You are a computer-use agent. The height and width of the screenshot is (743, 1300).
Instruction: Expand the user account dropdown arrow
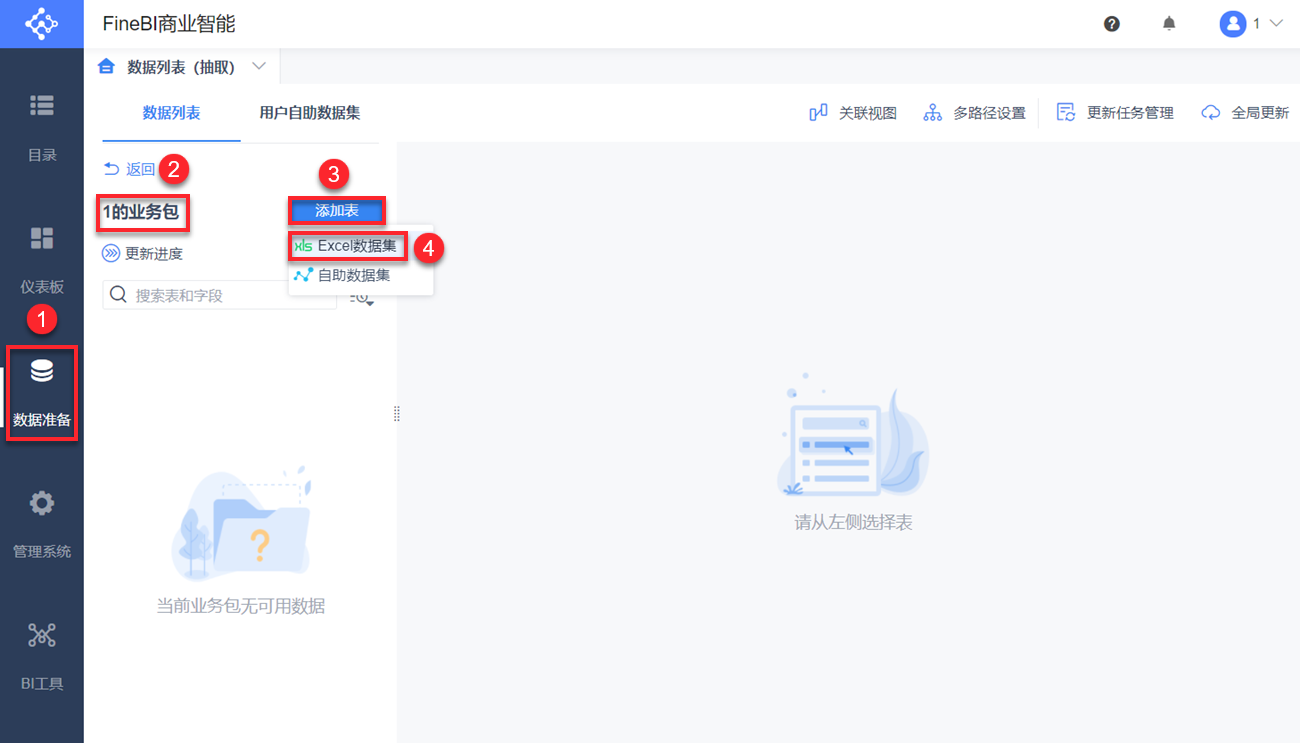tap(1275, 24)
